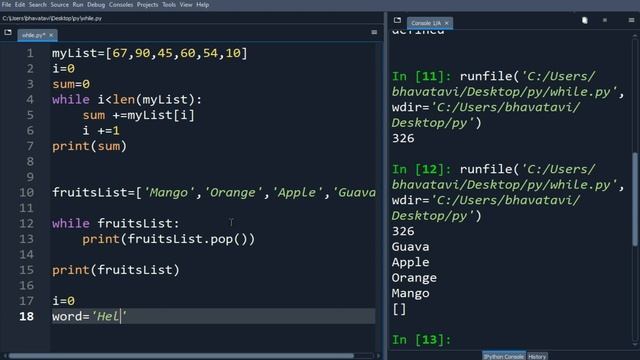Viewport: 640px width, 360px height.
Task: Click the editor horizontal scrollbar
Action: point(181,356)
